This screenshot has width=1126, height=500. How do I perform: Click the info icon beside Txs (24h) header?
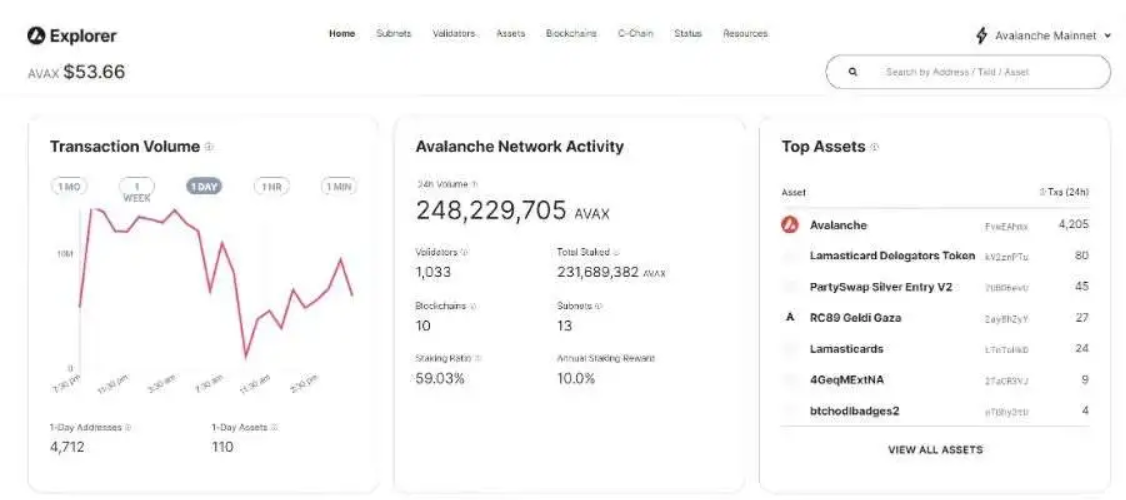(1042, 193)
